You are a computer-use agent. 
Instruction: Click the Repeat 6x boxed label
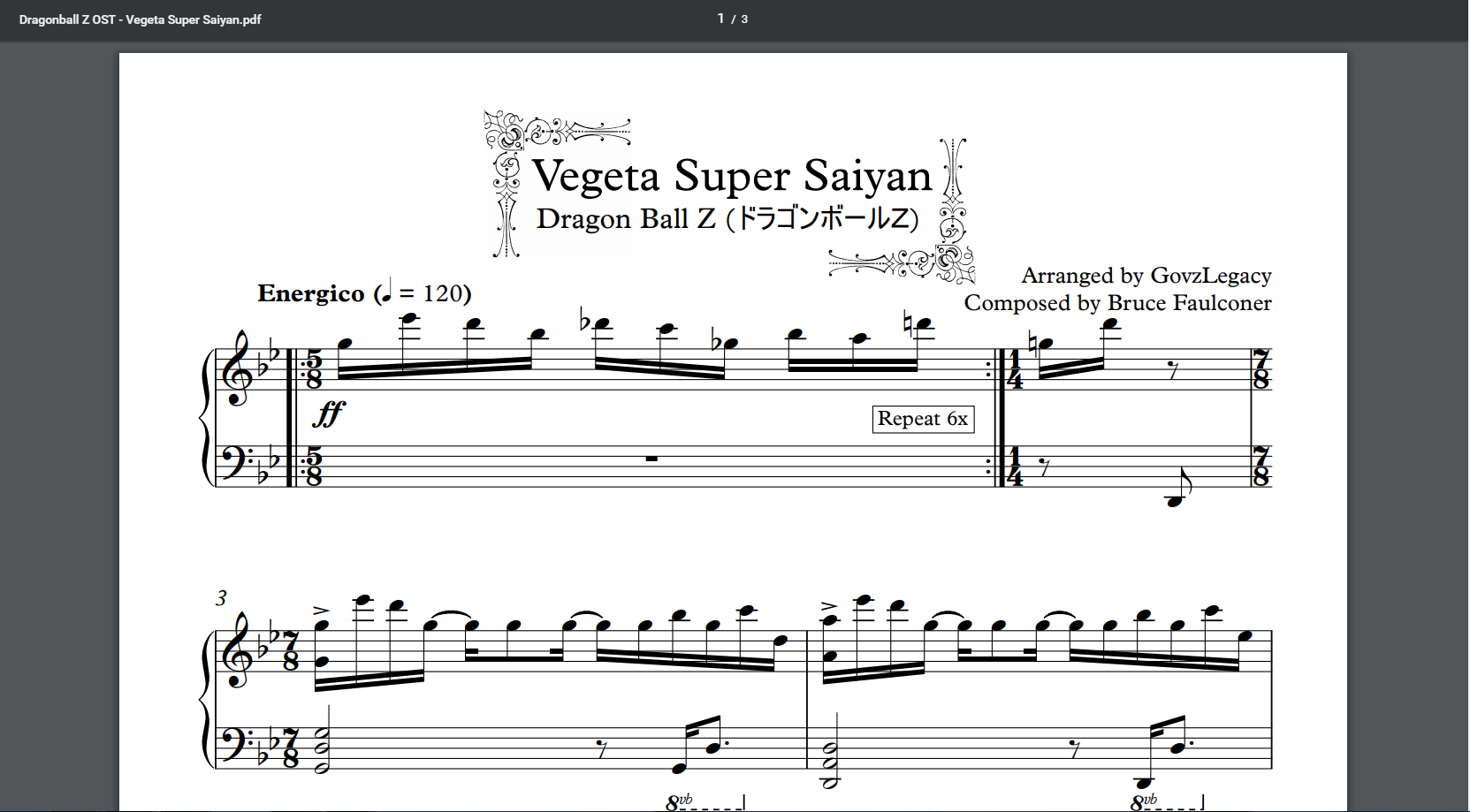(923, 419)
